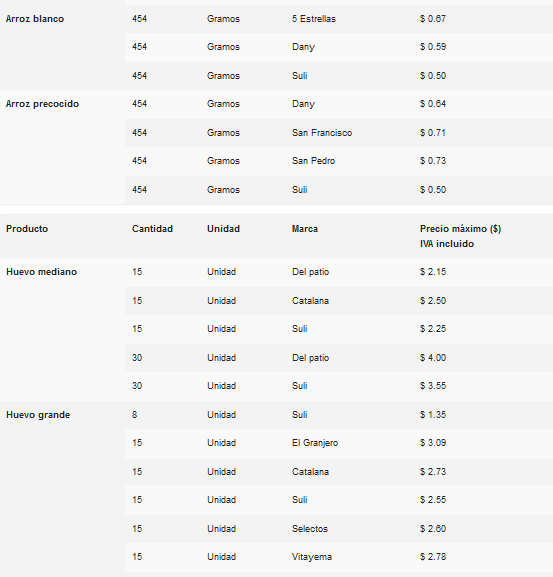Select the San Pedro brand cell
553x577 pixels.
313,161
